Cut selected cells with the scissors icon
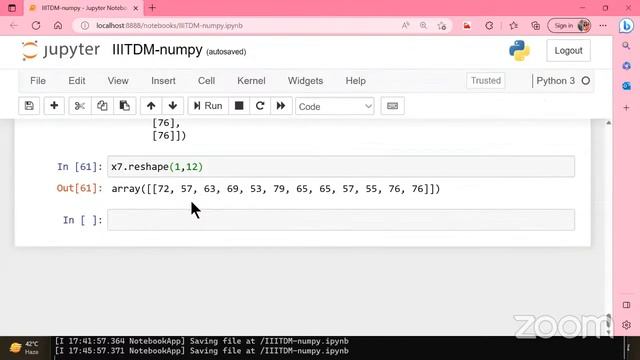Image resolution: width=640 pixels, height=360 pixels. pyautogui.click(x=80, y=106)
